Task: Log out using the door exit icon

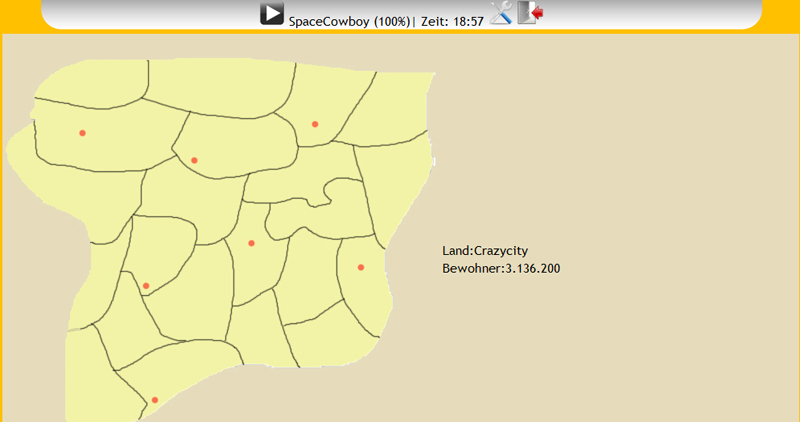Action: click(x=530, y=13)
